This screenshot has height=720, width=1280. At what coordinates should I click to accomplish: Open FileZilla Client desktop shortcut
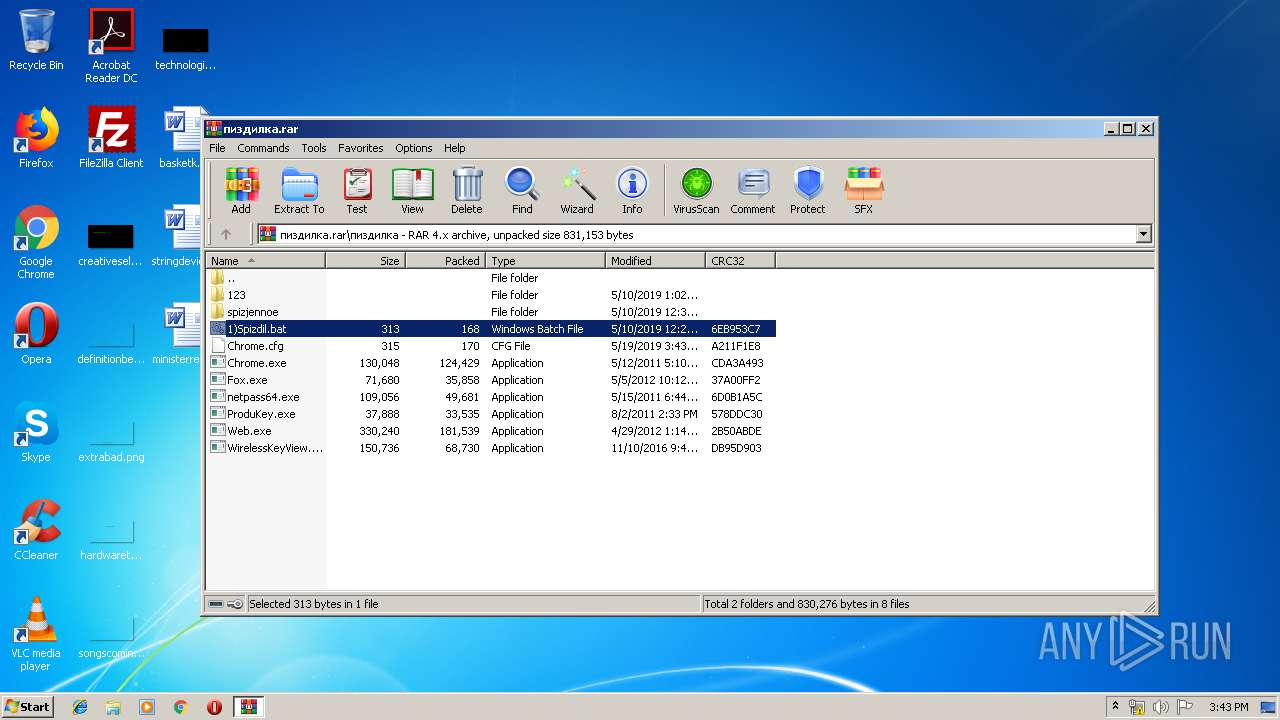(111, 138)
